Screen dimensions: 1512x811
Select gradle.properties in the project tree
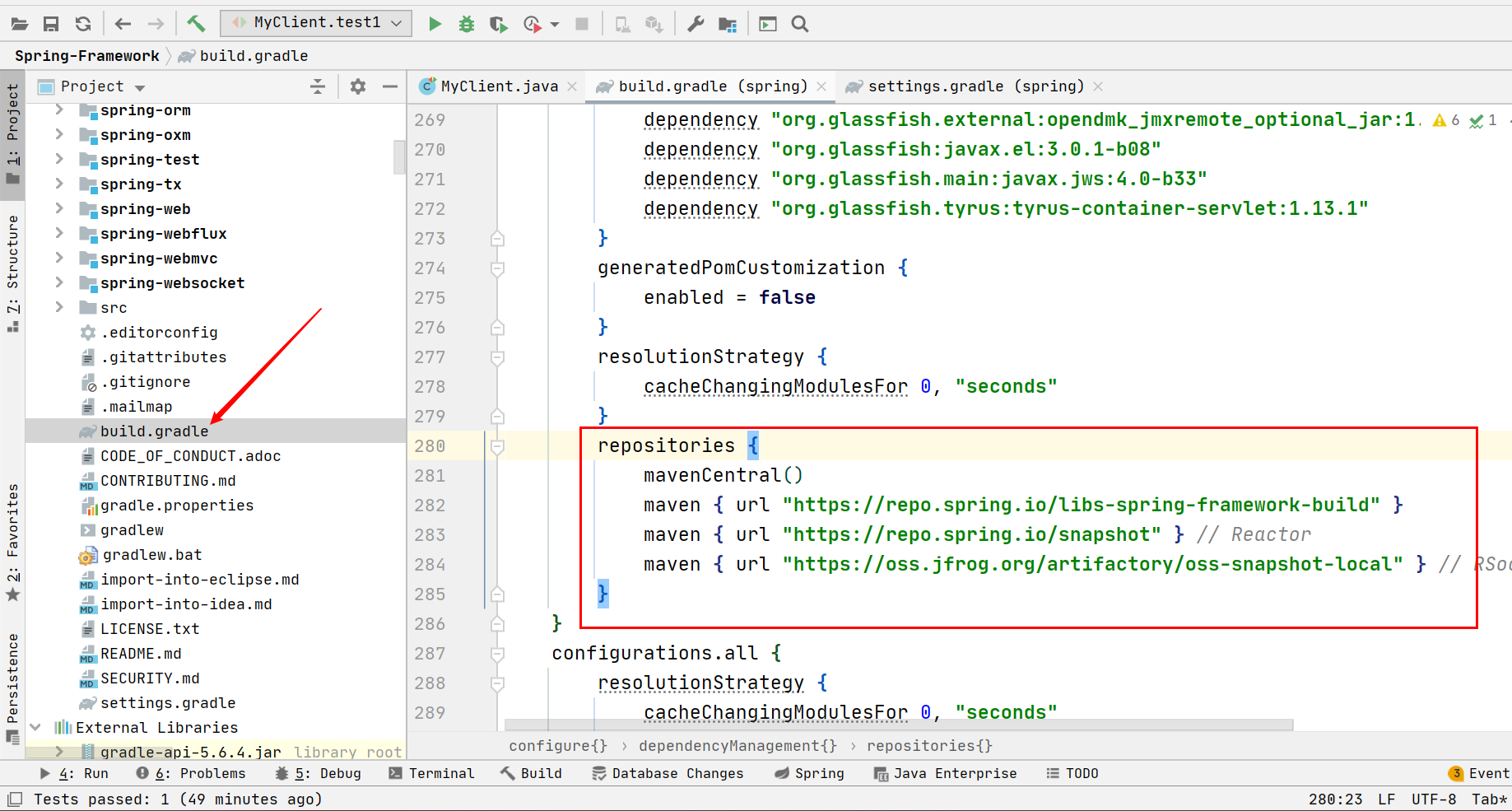click(176, 506)
